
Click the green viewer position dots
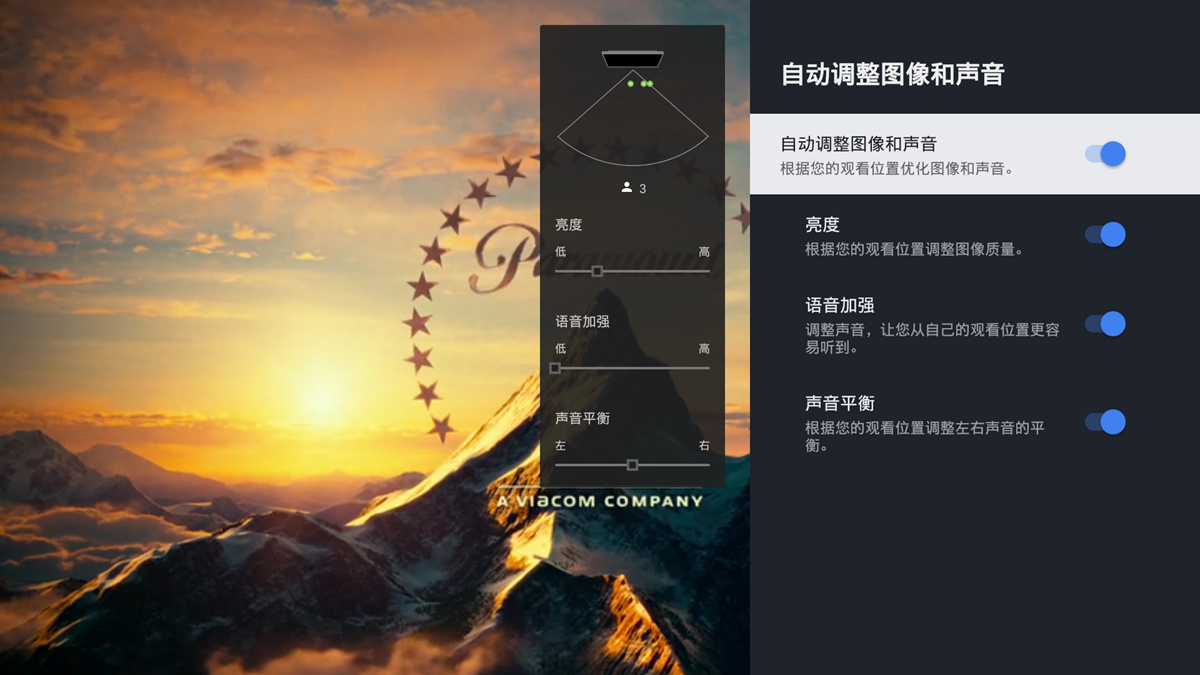click(641, 84)
